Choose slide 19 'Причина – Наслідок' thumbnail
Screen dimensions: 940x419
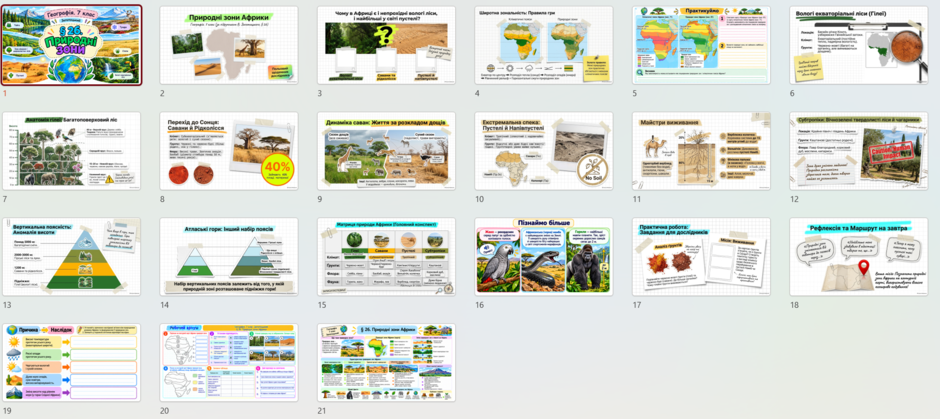(x=71, y=363)
